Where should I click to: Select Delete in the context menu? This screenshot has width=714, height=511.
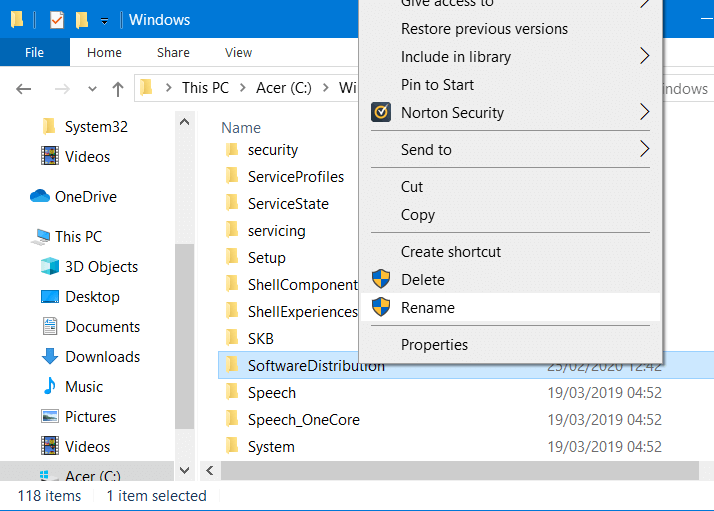(x=423, y=280)
